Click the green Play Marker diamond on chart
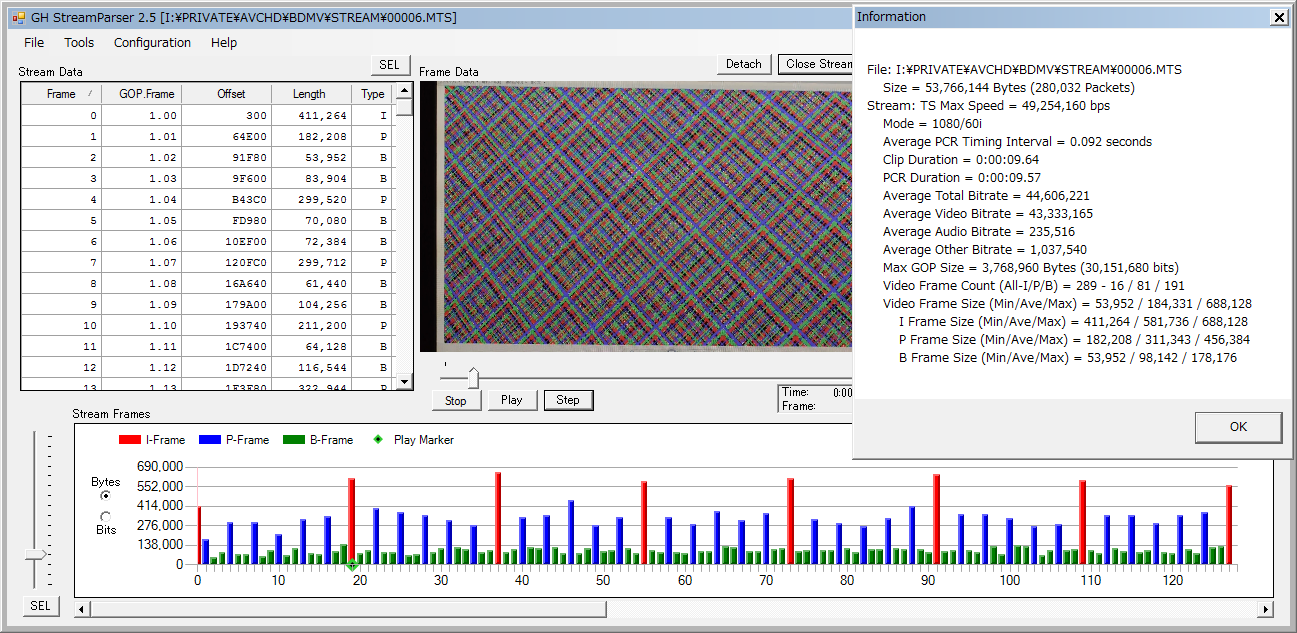 [x=352, y=566]
